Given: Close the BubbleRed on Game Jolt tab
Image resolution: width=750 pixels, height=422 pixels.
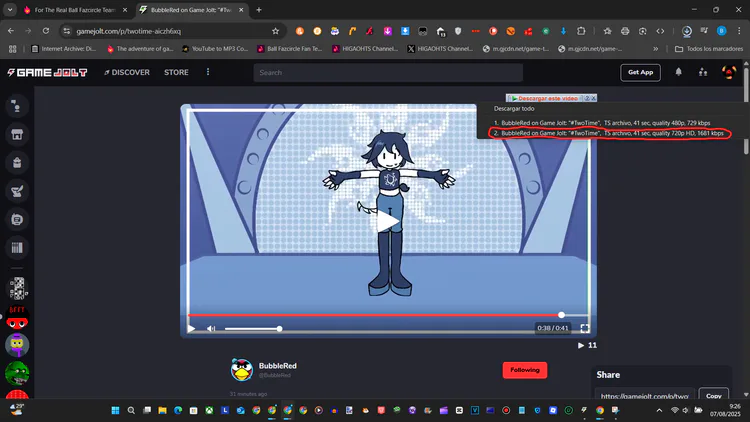Looking at the screenshot, I should (241, 10).
